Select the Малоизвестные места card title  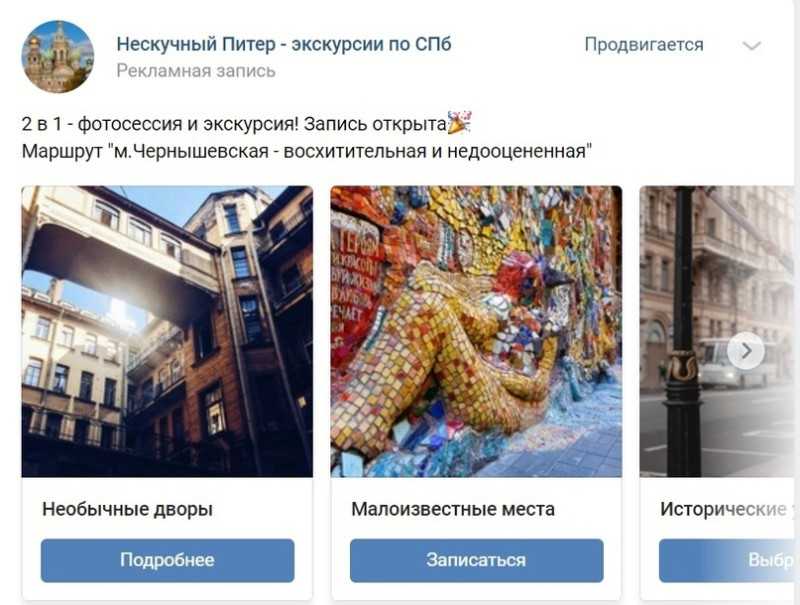[x=453, y=509]
